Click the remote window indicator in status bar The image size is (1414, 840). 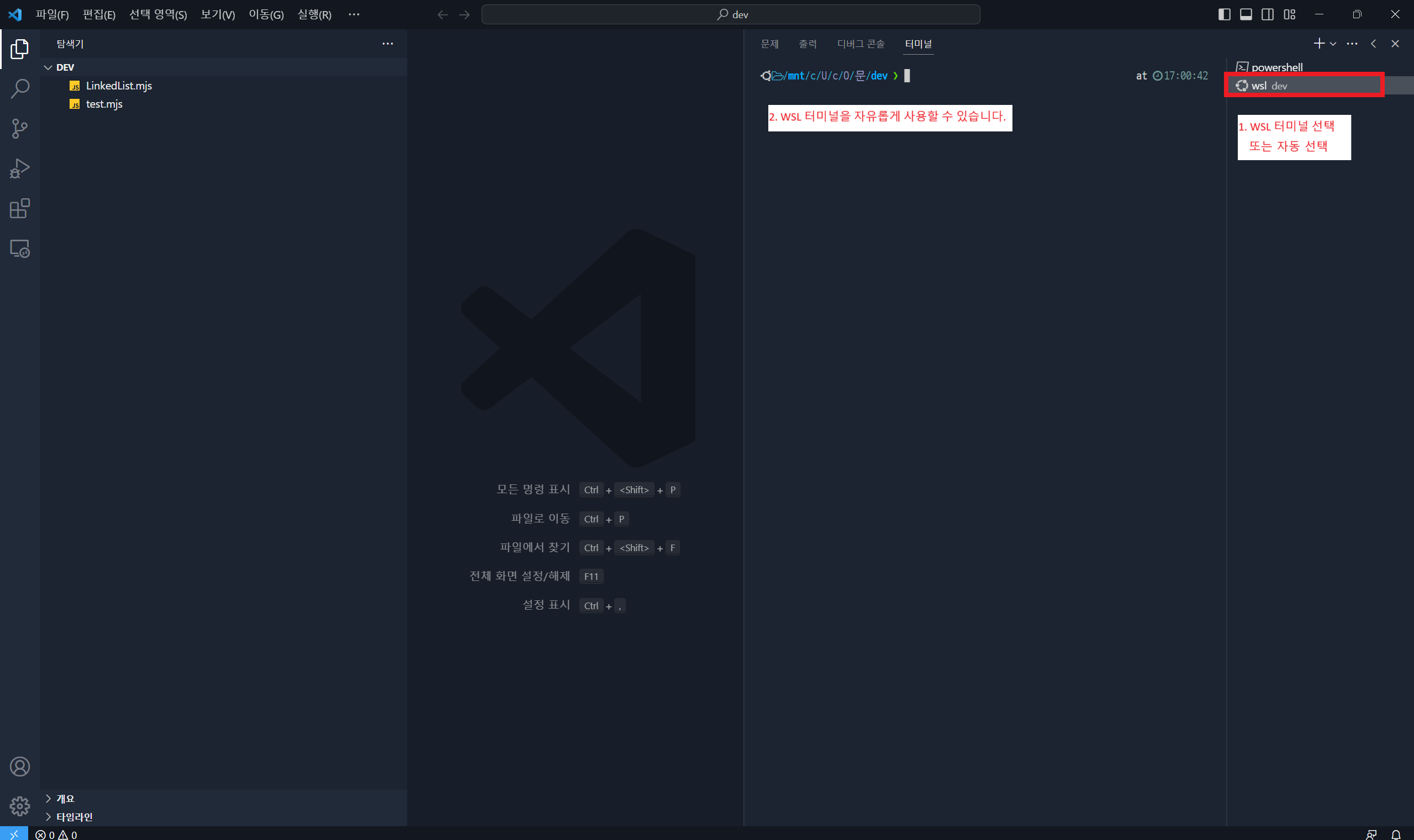click(x=14, y=834)
